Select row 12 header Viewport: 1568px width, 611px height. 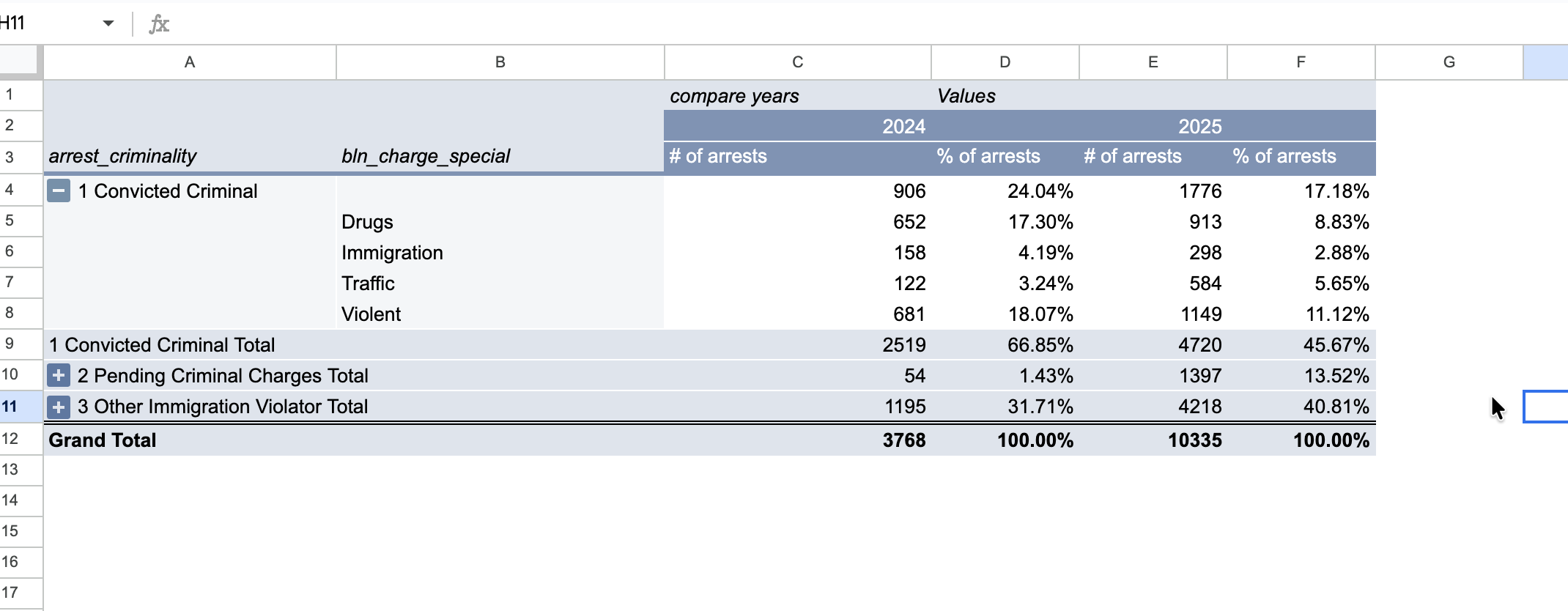coord(20,440)
